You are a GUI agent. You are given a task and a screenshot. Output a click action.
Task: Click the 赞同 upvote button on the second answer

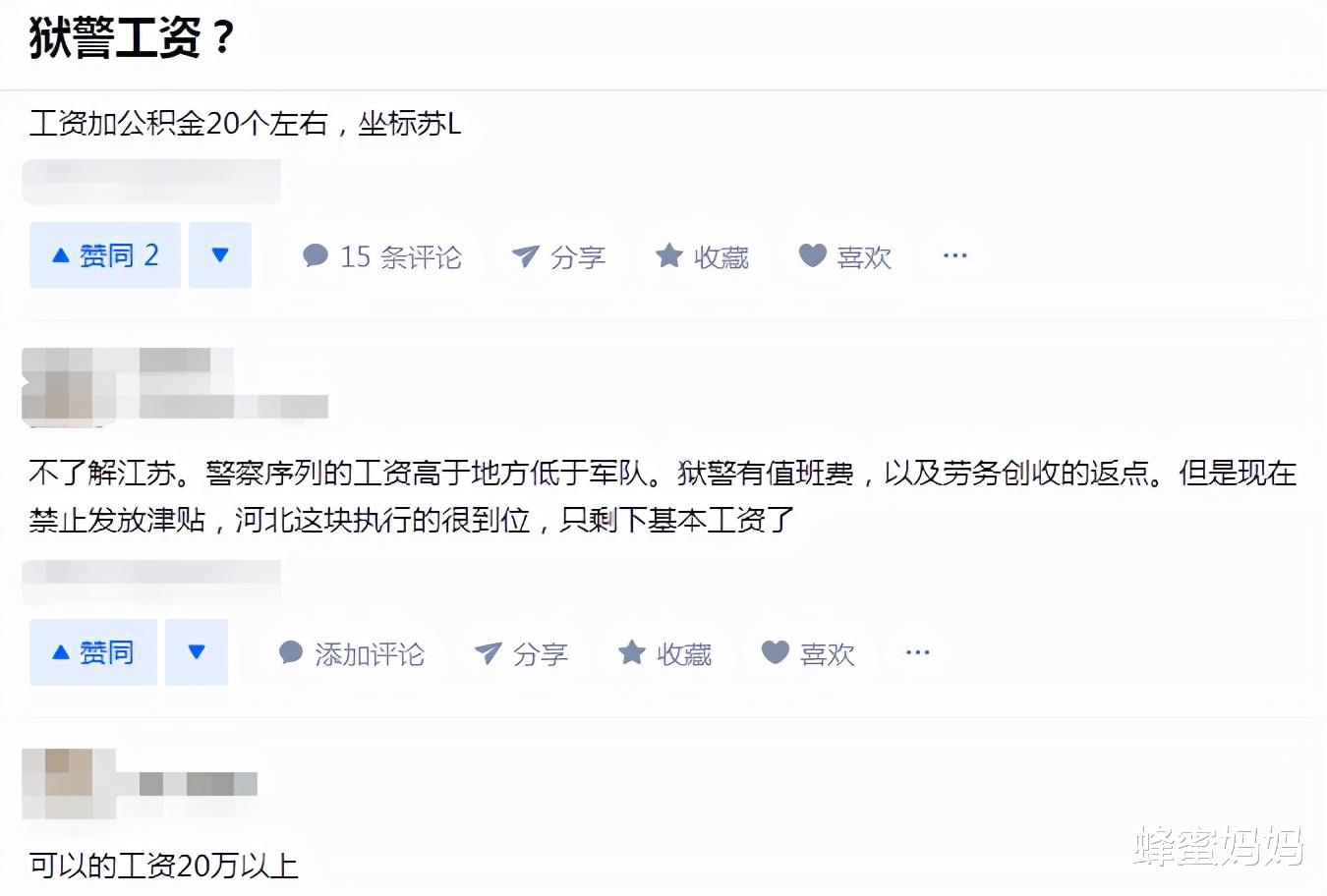click(92, 651)
